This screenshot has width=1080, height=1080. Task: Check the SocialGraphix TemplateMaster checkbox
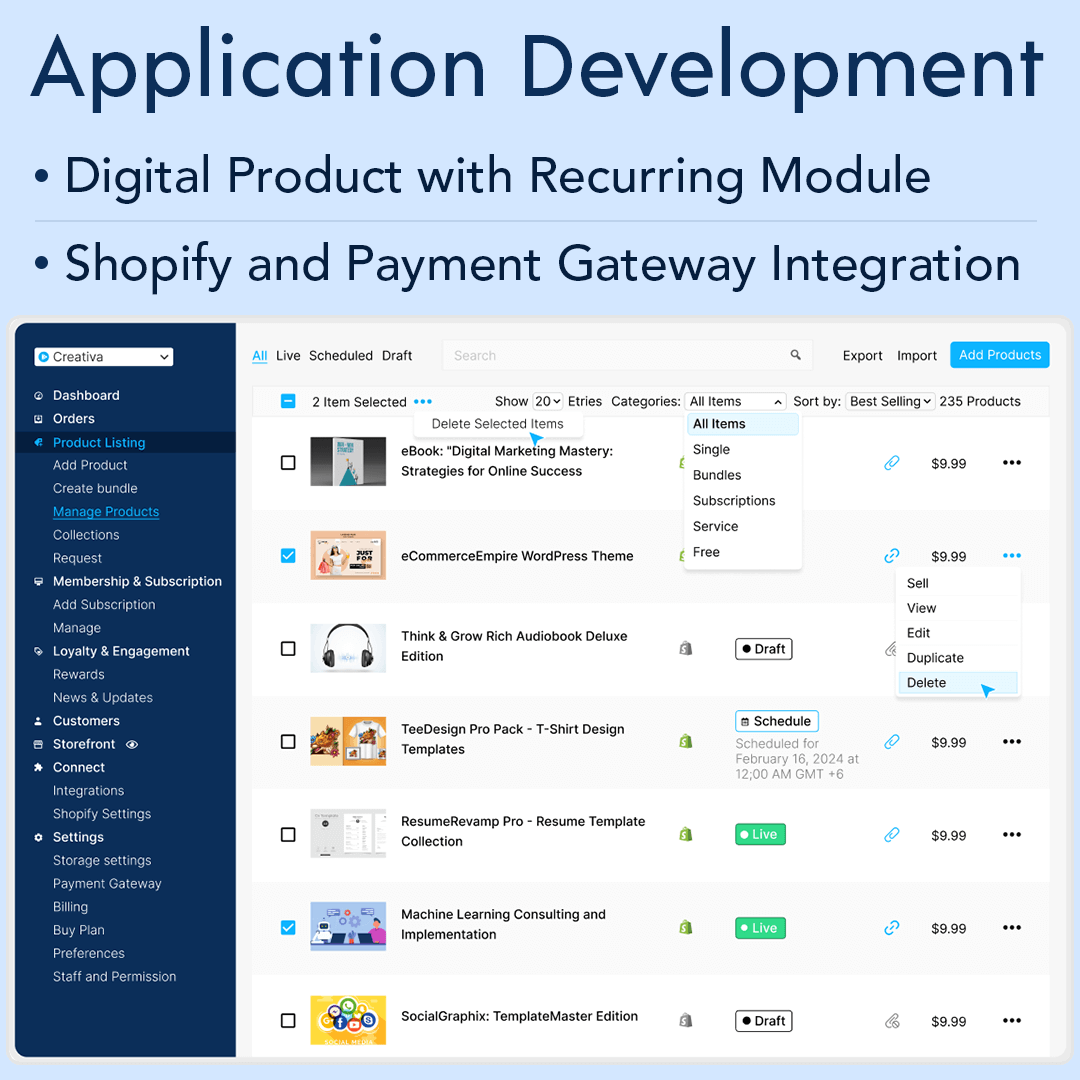pos(288,1021)
